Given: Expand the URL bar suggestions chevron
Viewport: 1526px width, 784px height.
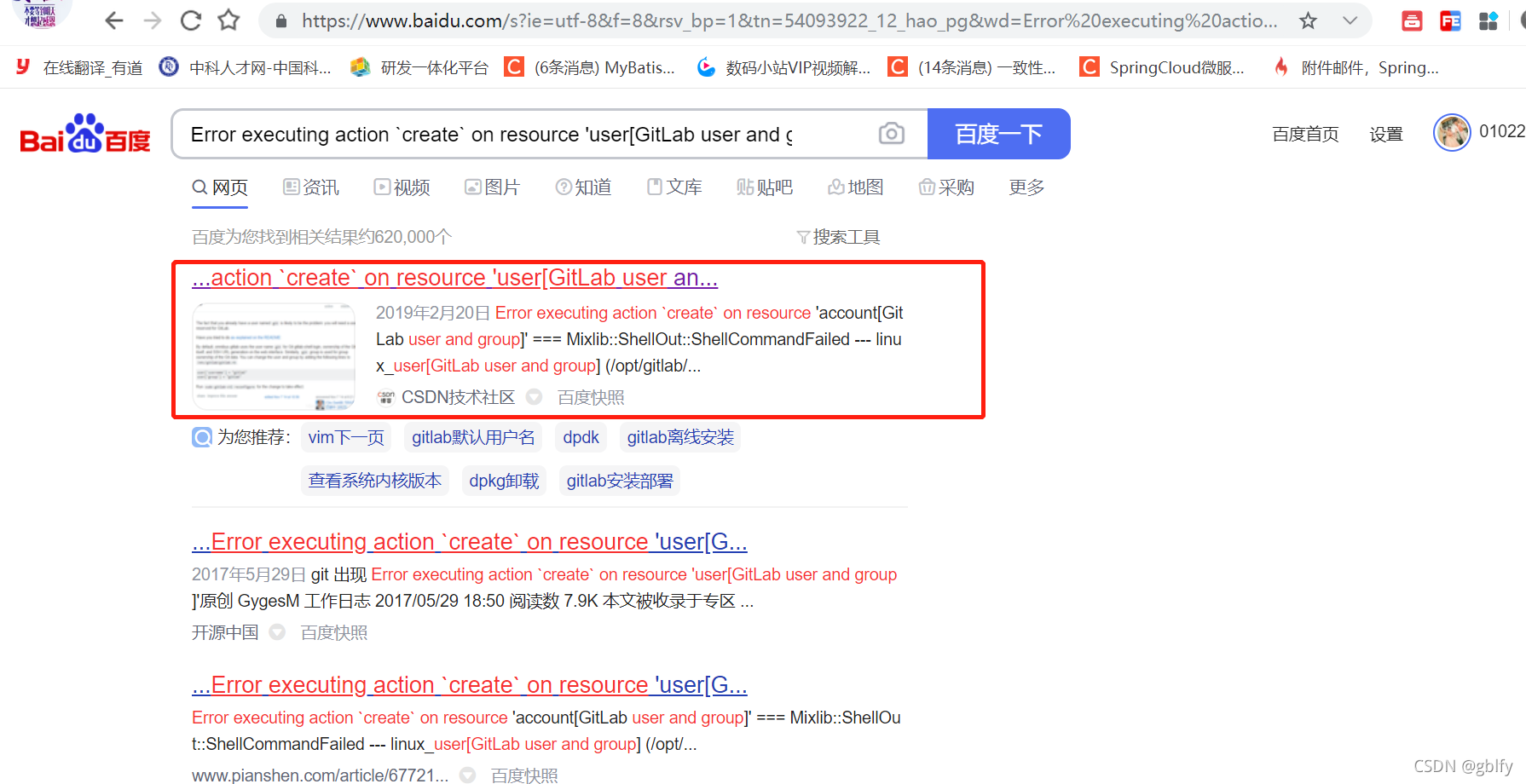Looking at the screenshot, I should 1349,20.
